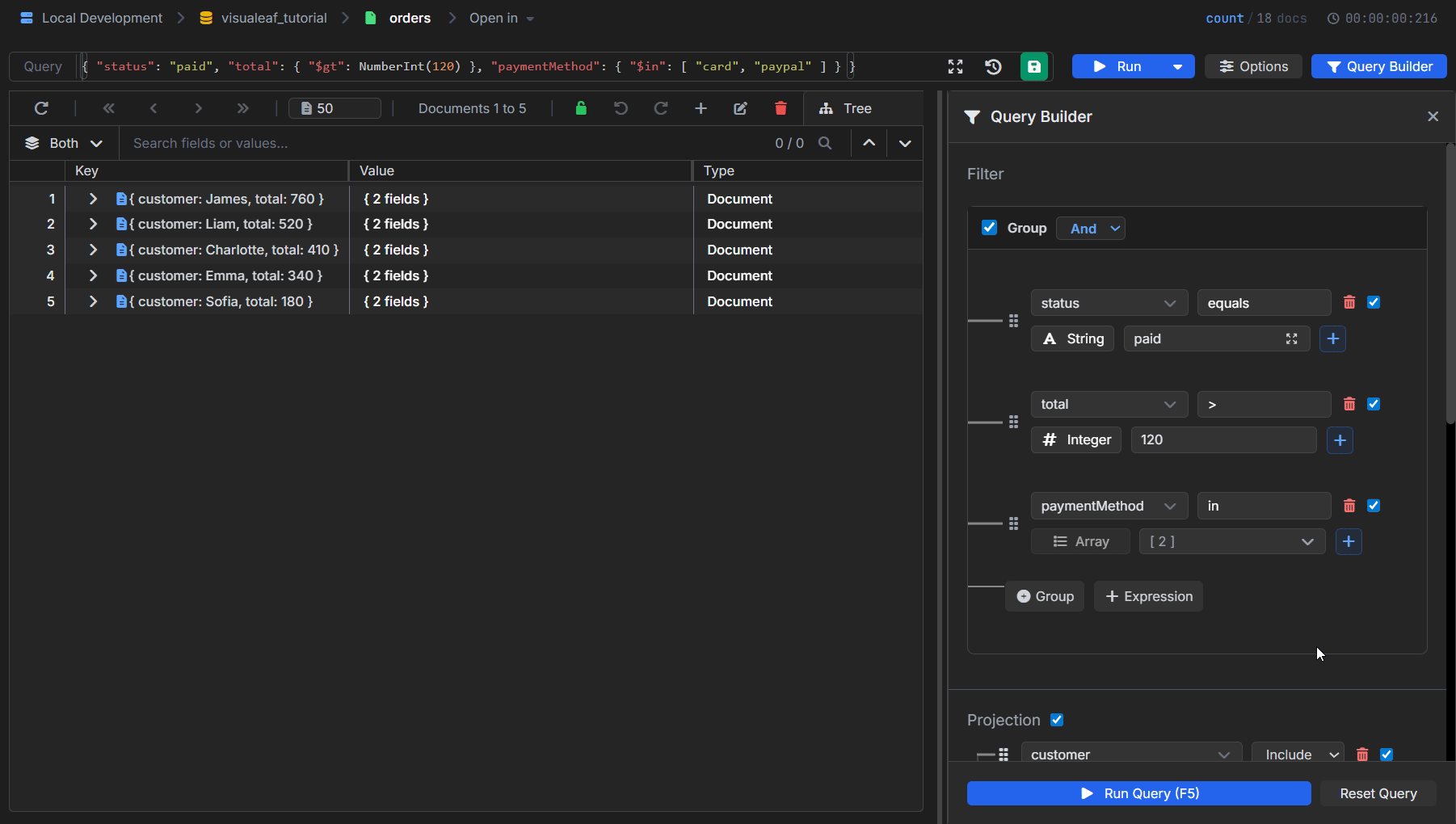Expand the customer Liam document row
Screen dimensions: 1456x824
coord(93,224)
